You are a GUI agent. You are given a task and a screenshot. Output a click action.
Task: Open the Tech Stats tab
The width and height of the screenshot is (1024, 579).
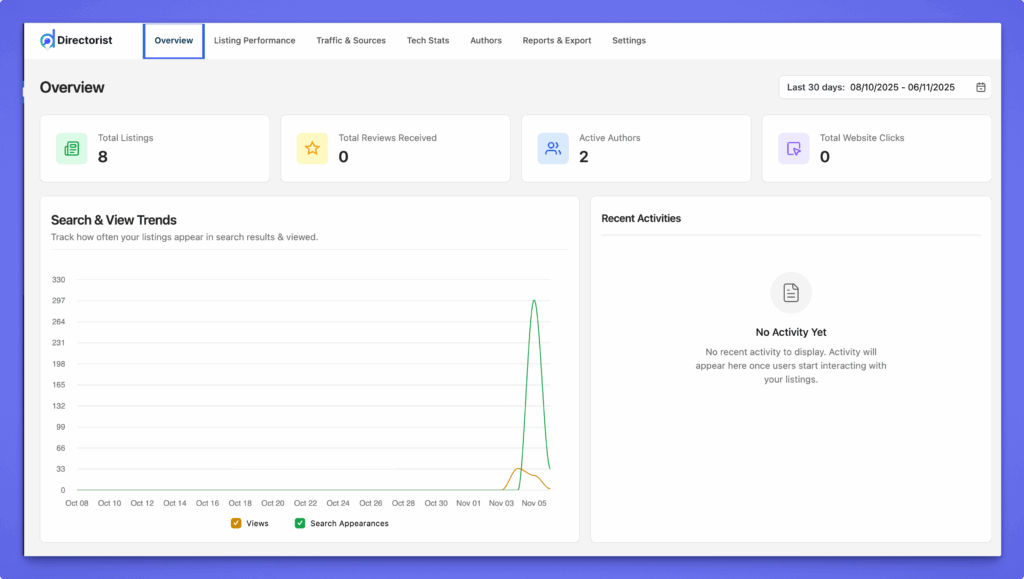pyautogui.click(x=428, y=41)
